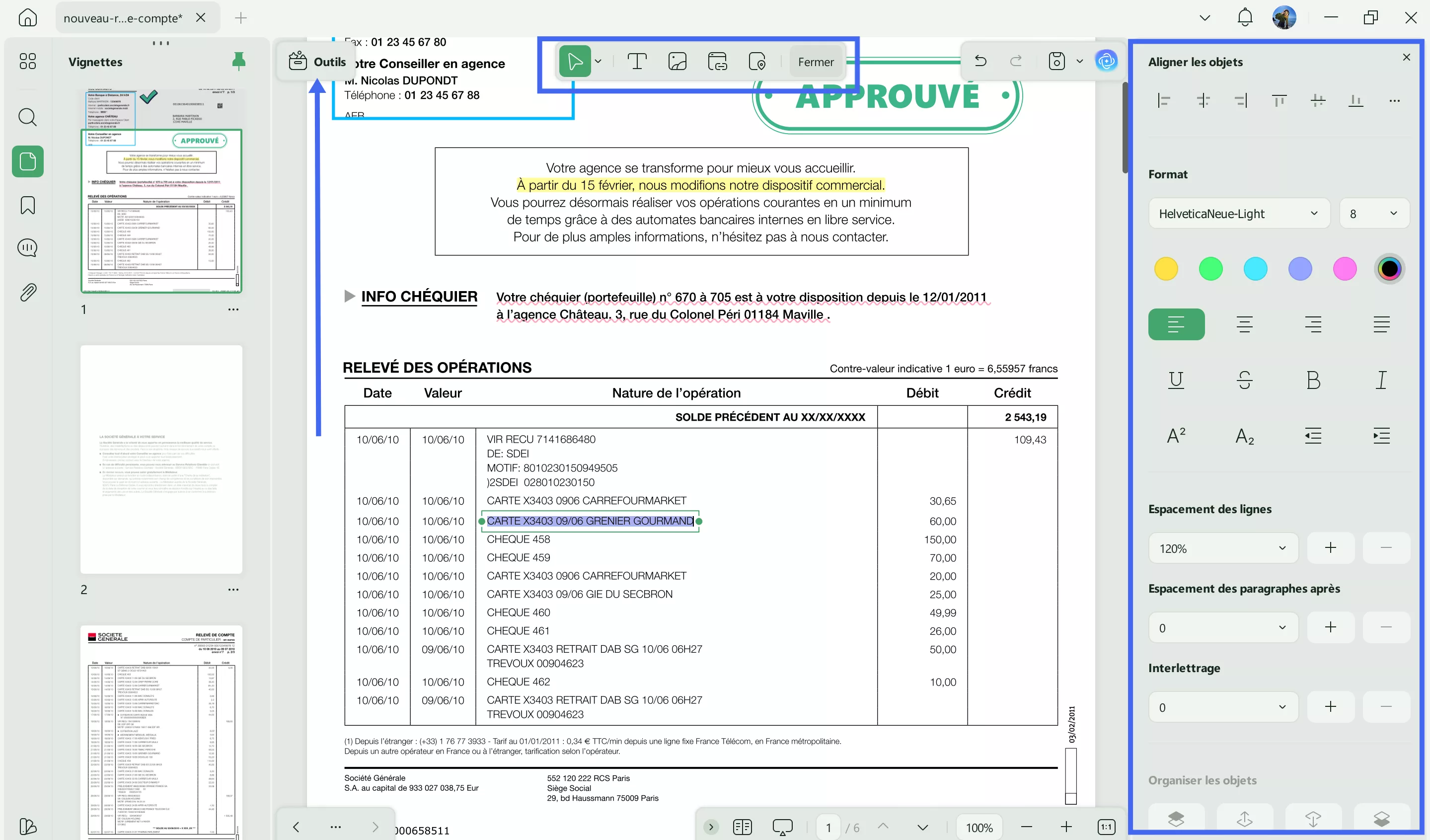Image resolution: width=1430 pixels, height=840 pixels.
Task: Click the undo icon
Action: click(980, 61)
